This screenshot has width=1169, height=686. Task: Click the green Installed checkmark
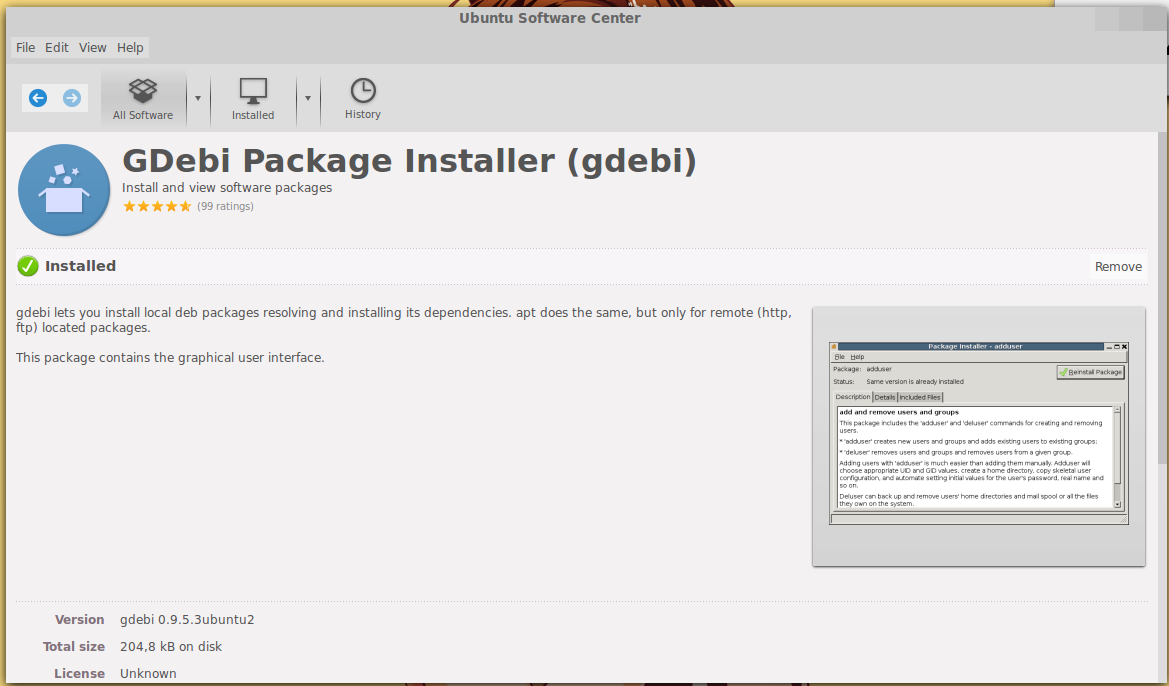click(x=27, y=266)
